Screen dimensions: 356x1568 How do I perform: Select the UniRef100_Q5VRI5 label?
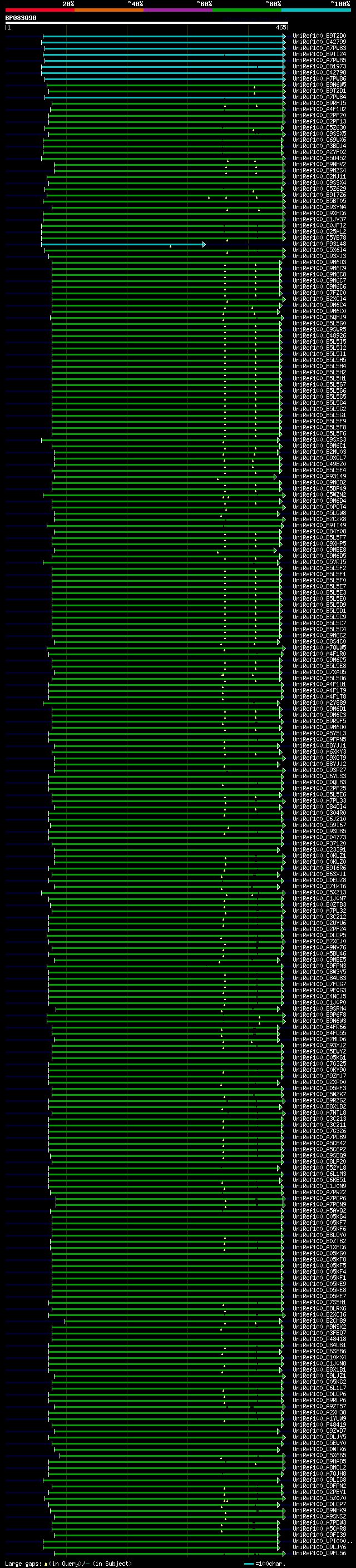pos(319,562)
